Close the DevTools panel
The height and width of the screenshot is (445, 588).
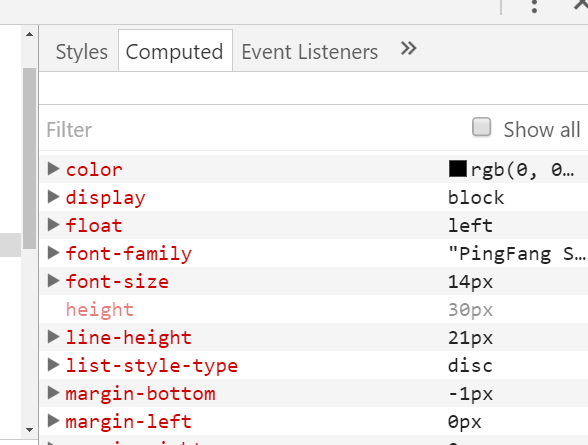581,5
